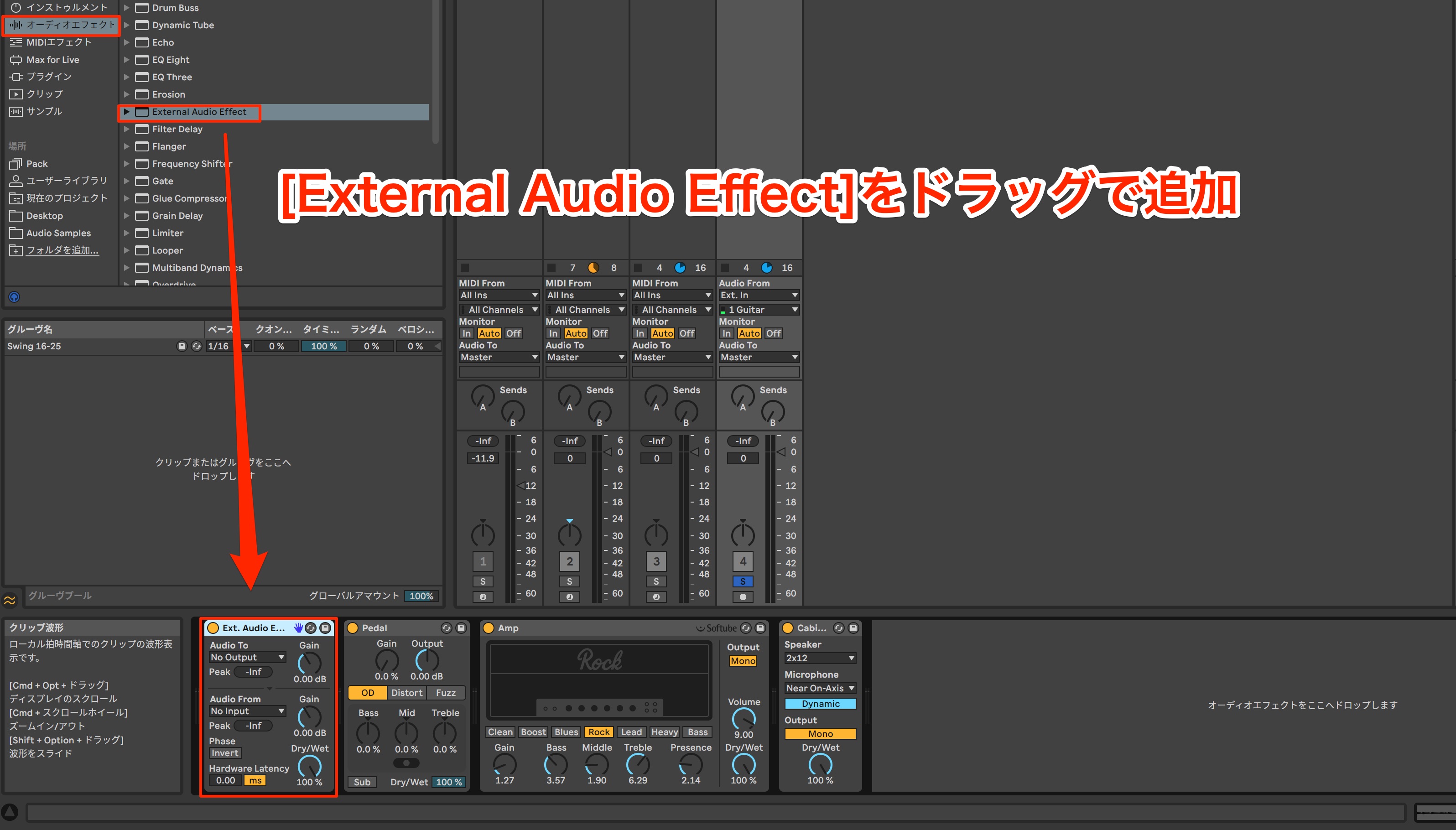
Task: Toggle Ext. Audio Effect device activator
Action: 213,628
